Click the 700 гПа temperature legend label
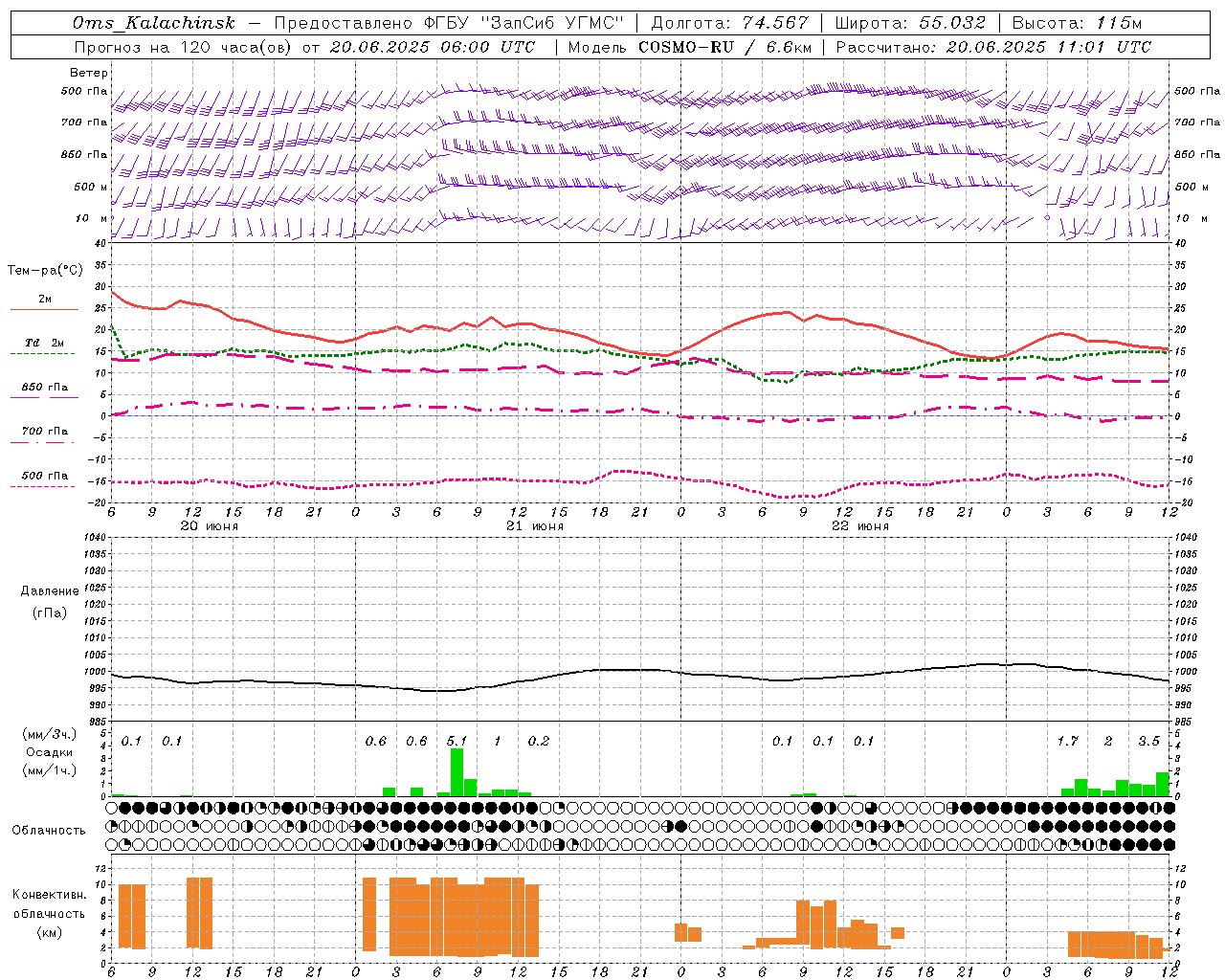The height and width of the screenshot is (980, 1225). click(45, 432)
